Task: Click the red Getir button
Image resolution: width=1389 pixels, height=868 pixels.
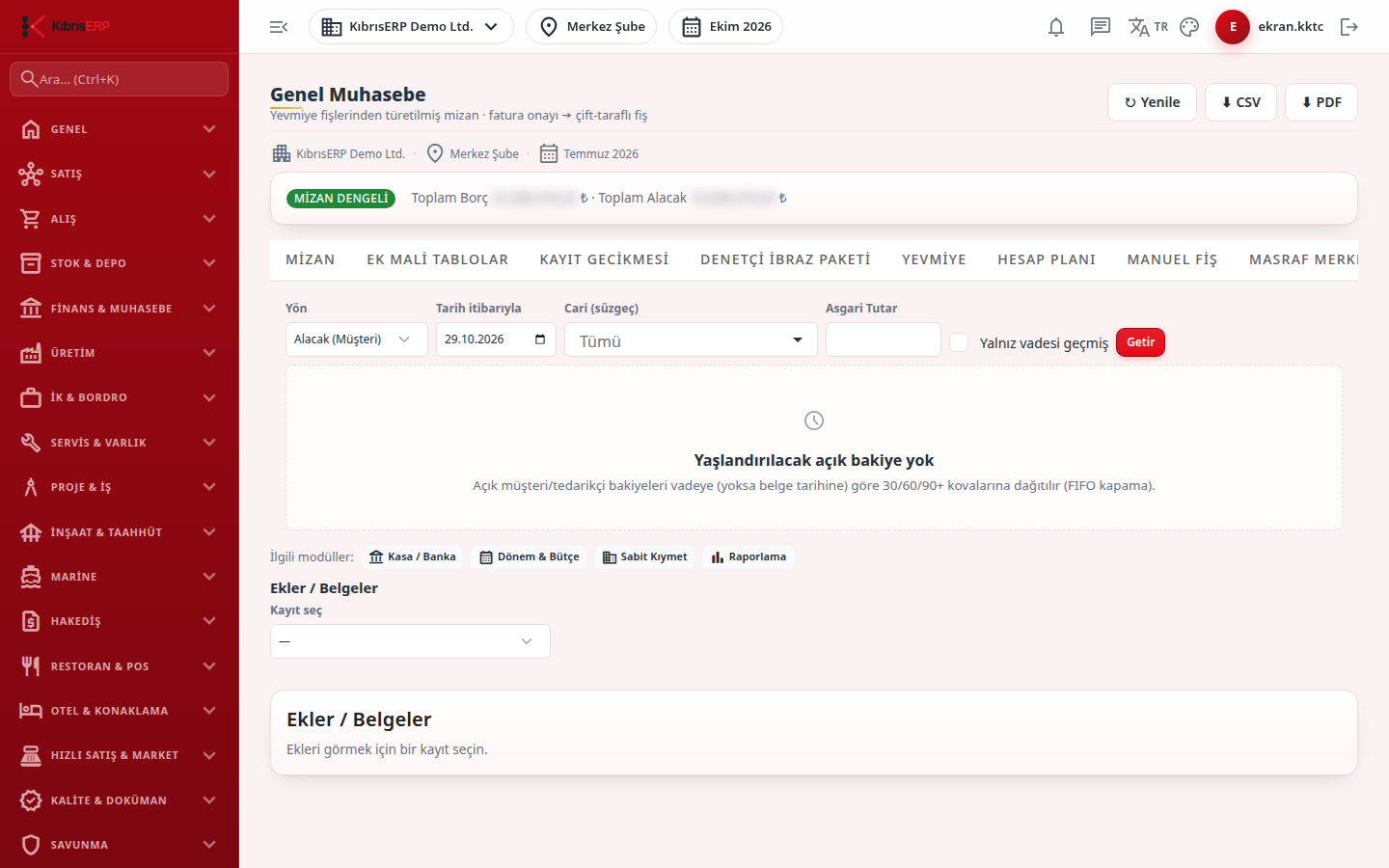Action: (x=1140, y=342)
